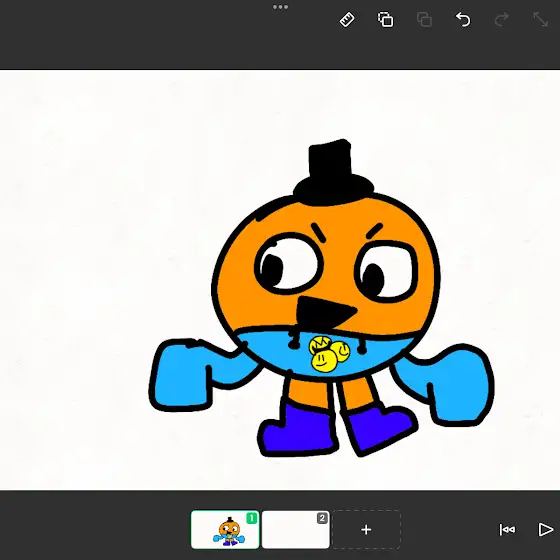Screen dimensions: 560x560
Task: Open the three-dot handle at the top
Action: click(280, 7)
